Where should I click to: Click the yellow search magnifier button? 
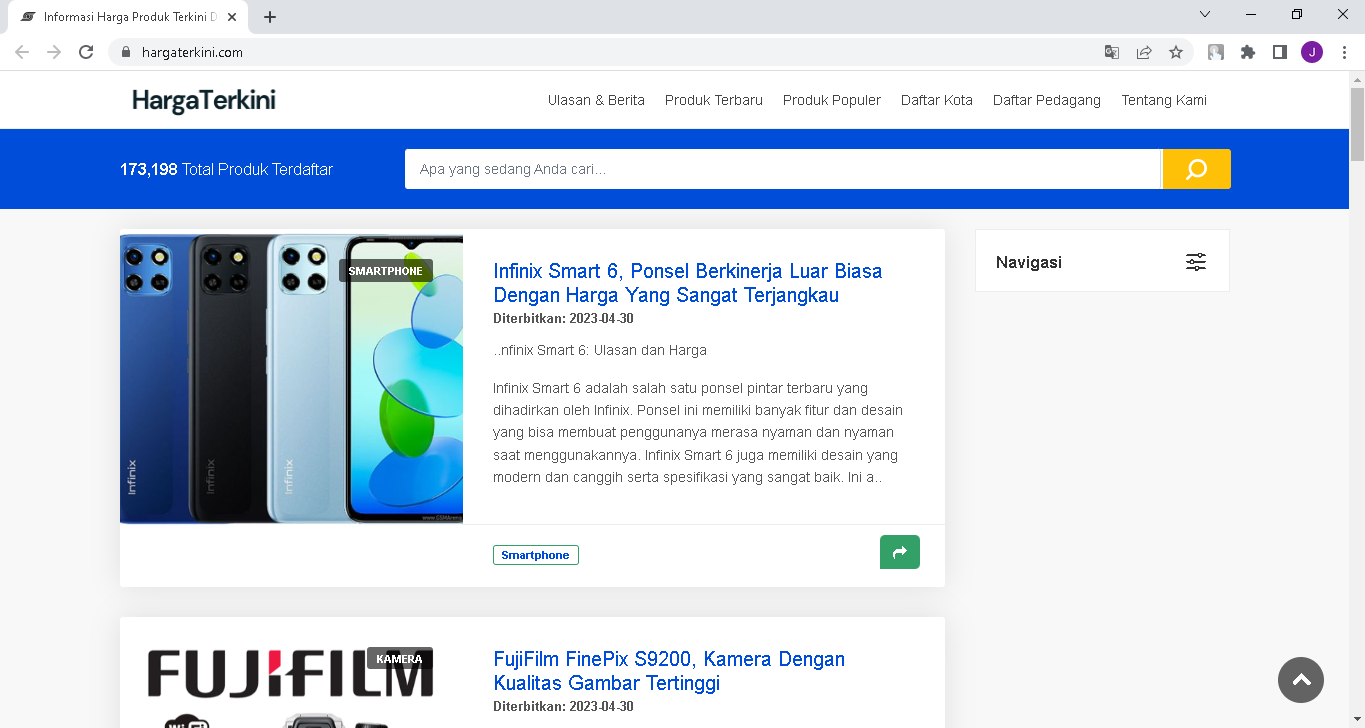tap(1196, 169)
